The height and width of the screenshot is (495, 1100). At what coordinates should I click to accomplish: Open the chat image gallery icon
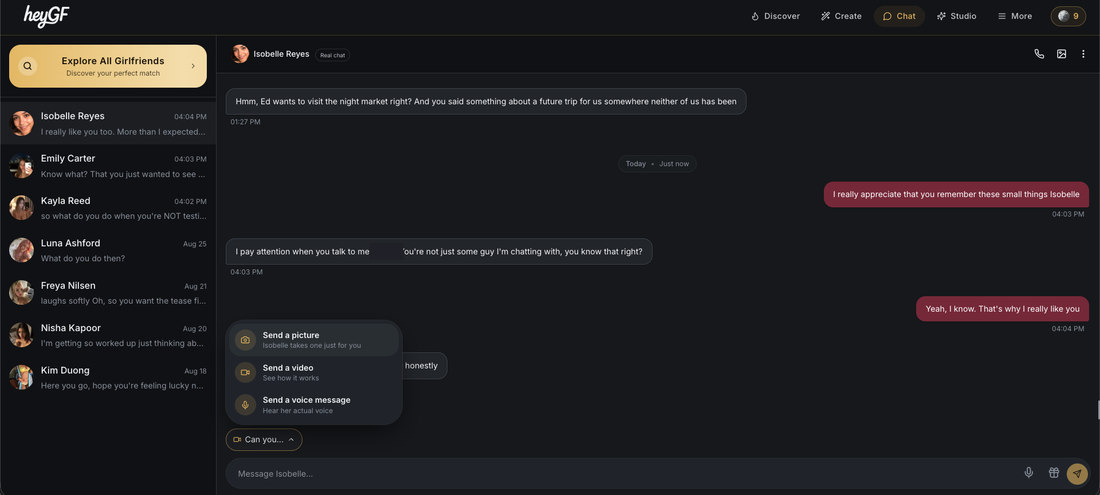point(1061,54)
